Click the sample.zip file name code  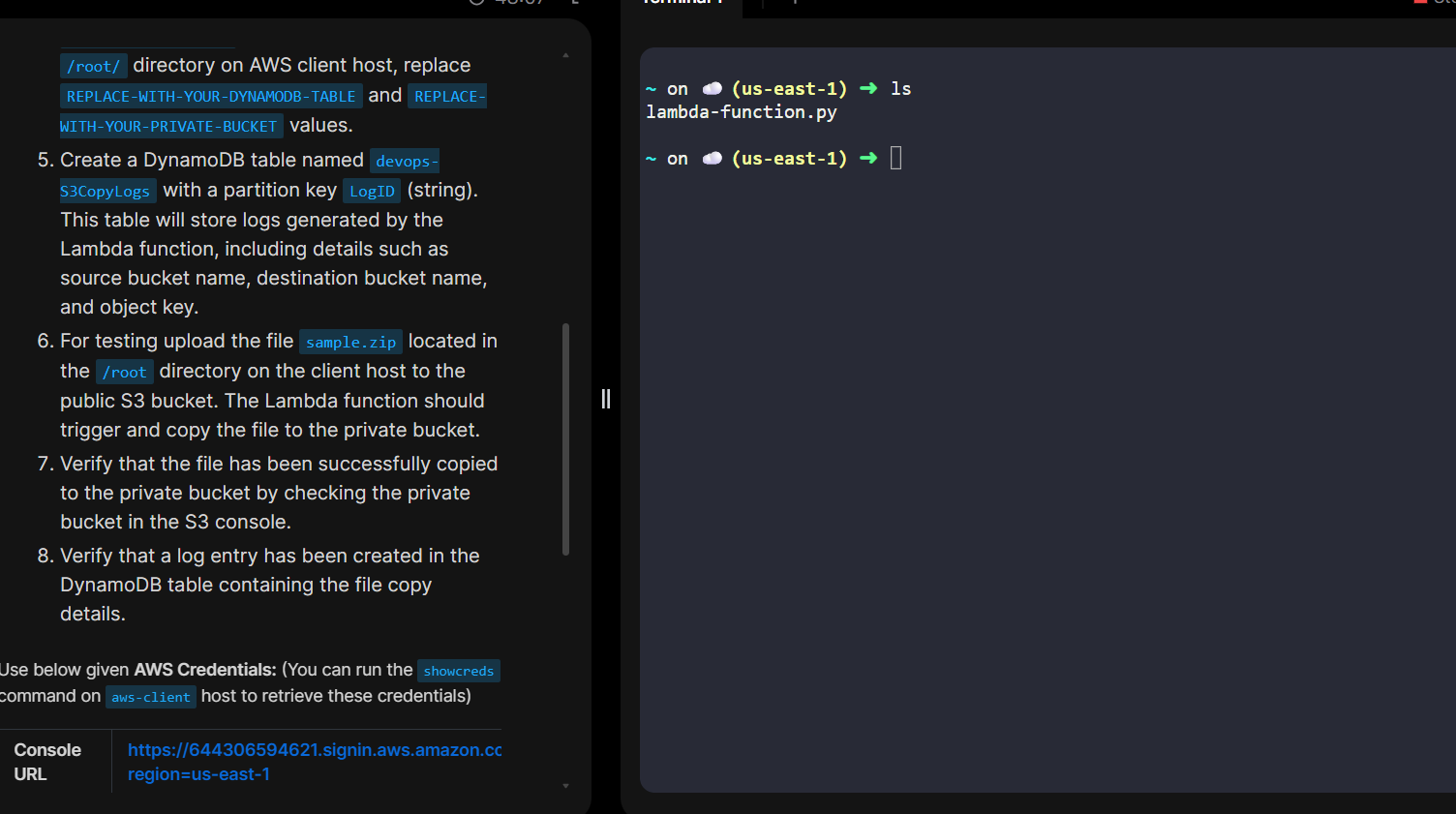tap(350, 343)
